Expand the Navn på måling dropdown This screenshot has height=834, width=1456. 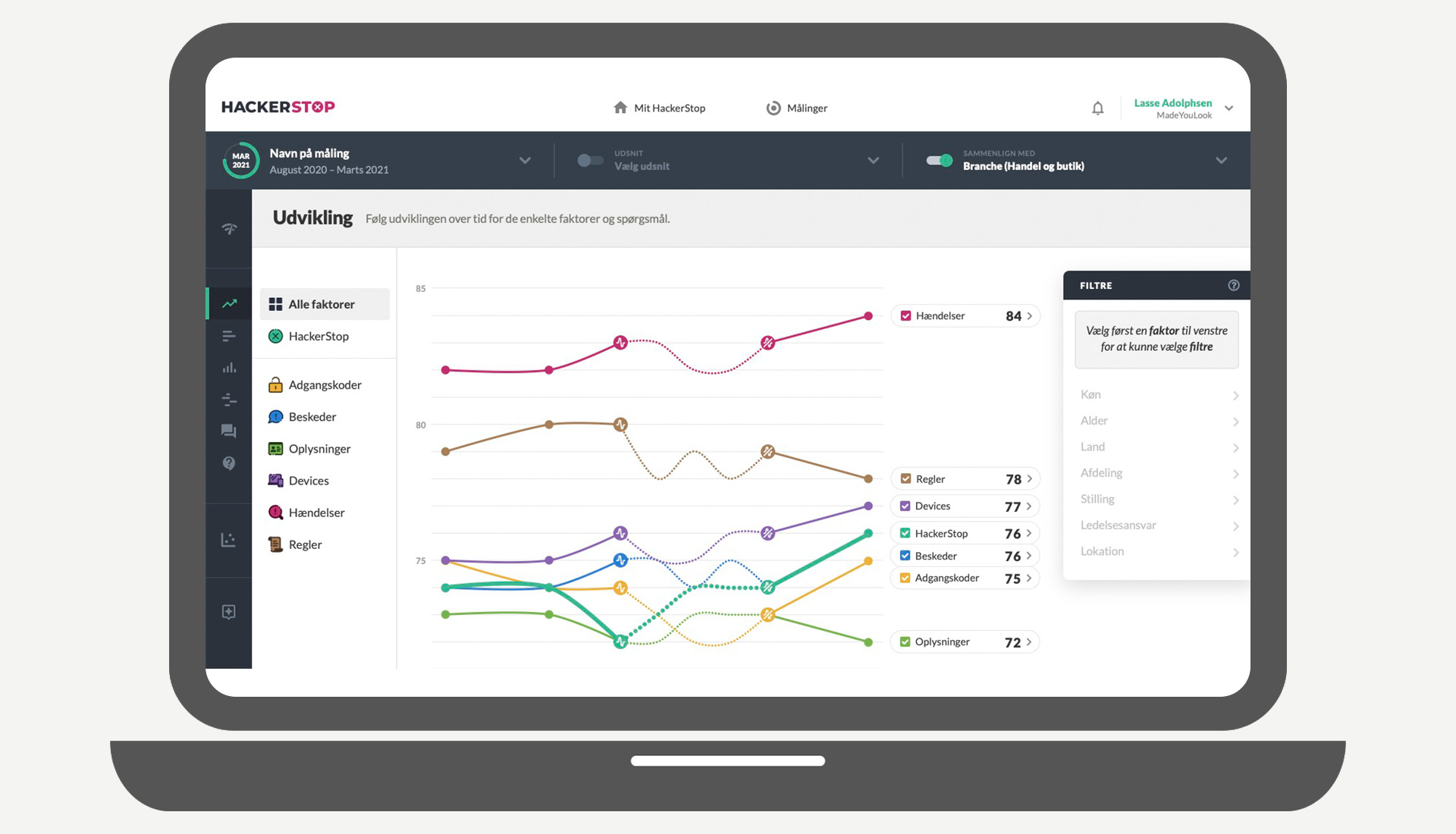tap(525, 161)
